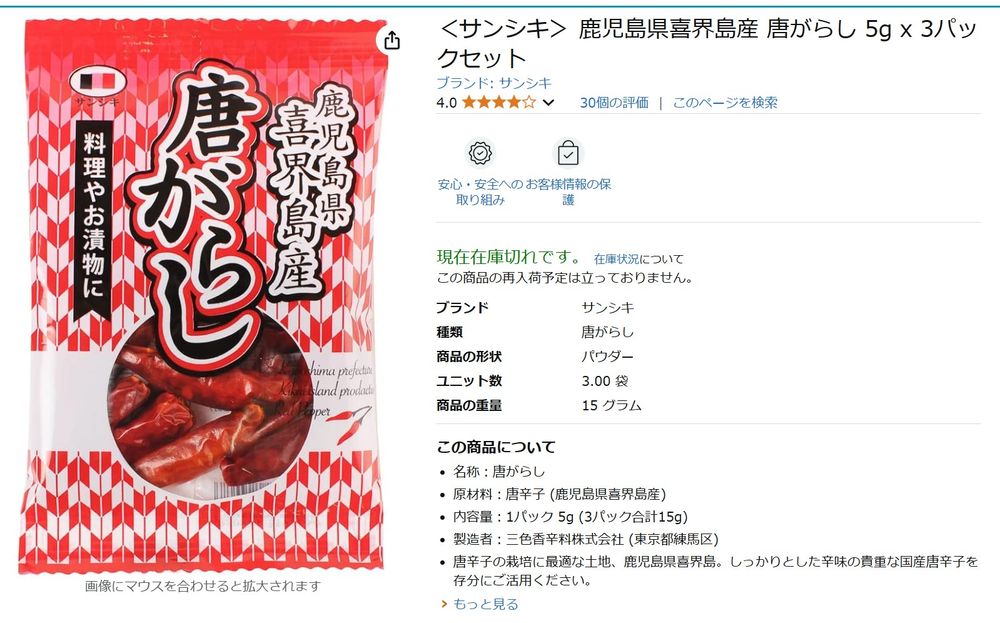The image size is (1000, 623).
Task: Click the orange star rating icons
Action: coord(499,102)
